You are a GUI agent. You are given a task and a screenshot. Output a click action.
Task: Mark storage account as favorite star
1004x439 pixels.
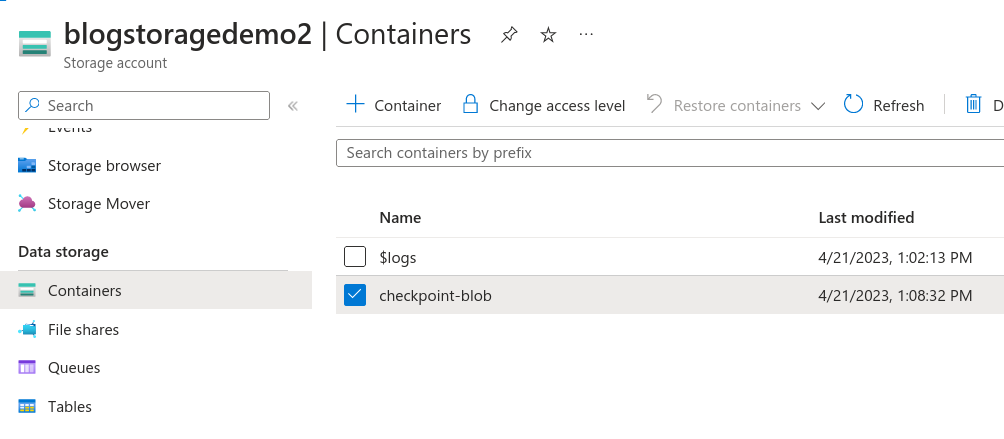pos(548,35)
